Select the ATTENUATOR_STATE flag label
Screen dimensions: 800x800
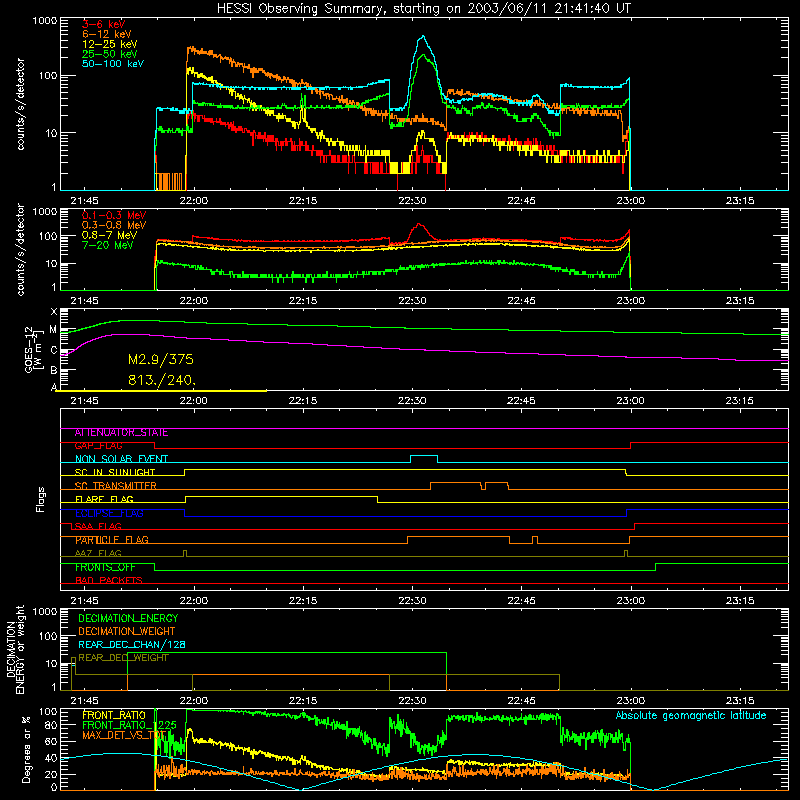[121, 433]
